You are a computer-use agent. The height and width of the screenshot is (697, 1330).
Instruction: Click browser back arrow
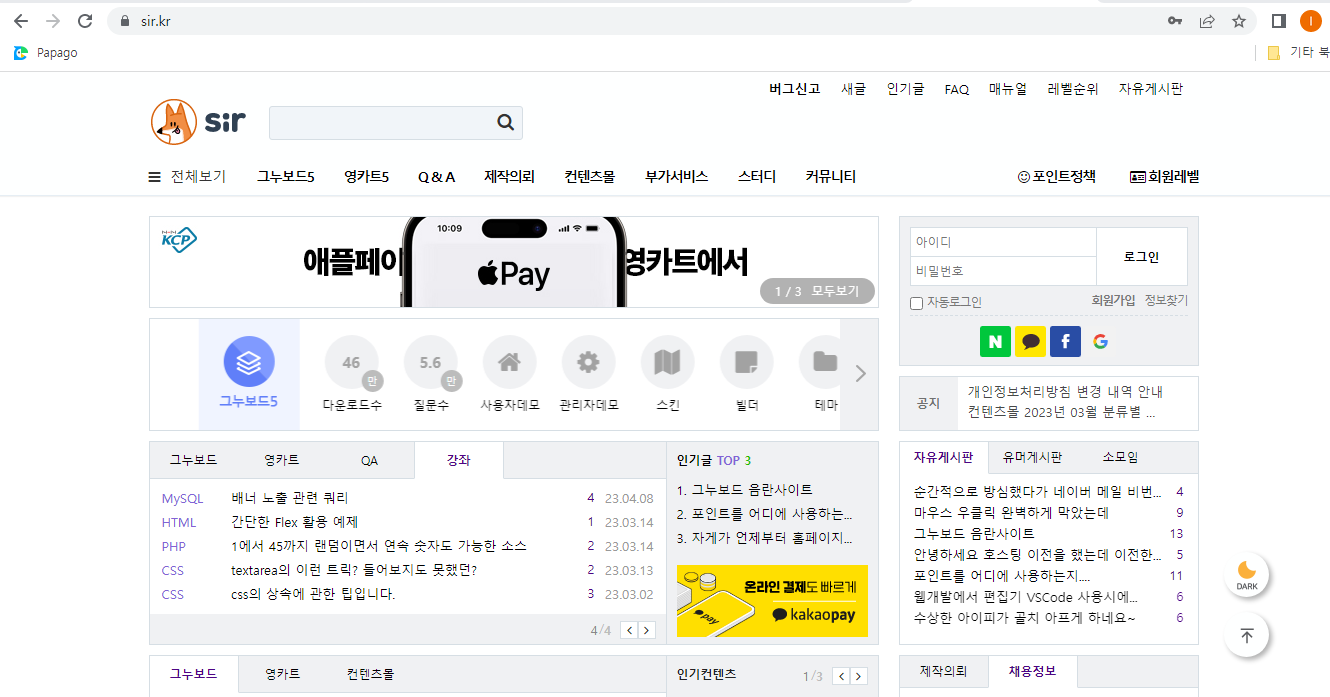coord(21,21)
